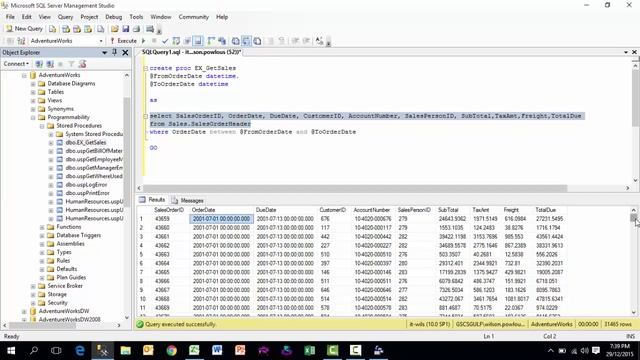This screenshot has height=360, width=640.
Task: Click the New Query button
Action: [24, 29]
